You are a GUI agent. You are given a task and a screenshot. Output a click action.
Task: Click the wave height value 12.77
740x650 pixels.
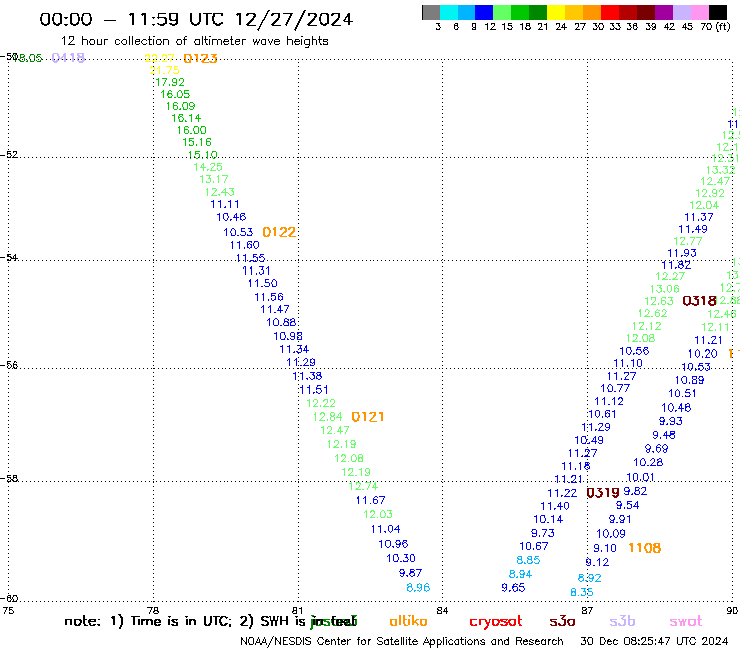688,241
